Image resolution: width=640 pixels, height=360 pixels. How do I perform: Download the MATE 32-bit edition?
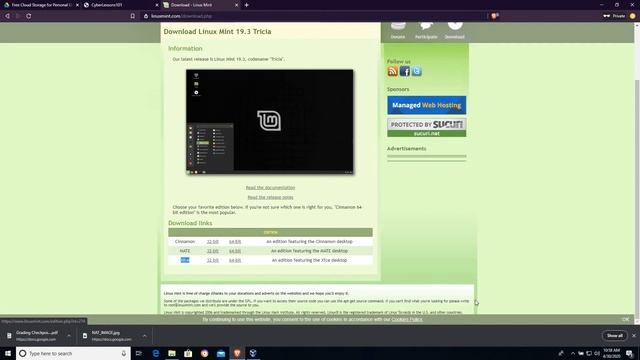coord(213,251)
